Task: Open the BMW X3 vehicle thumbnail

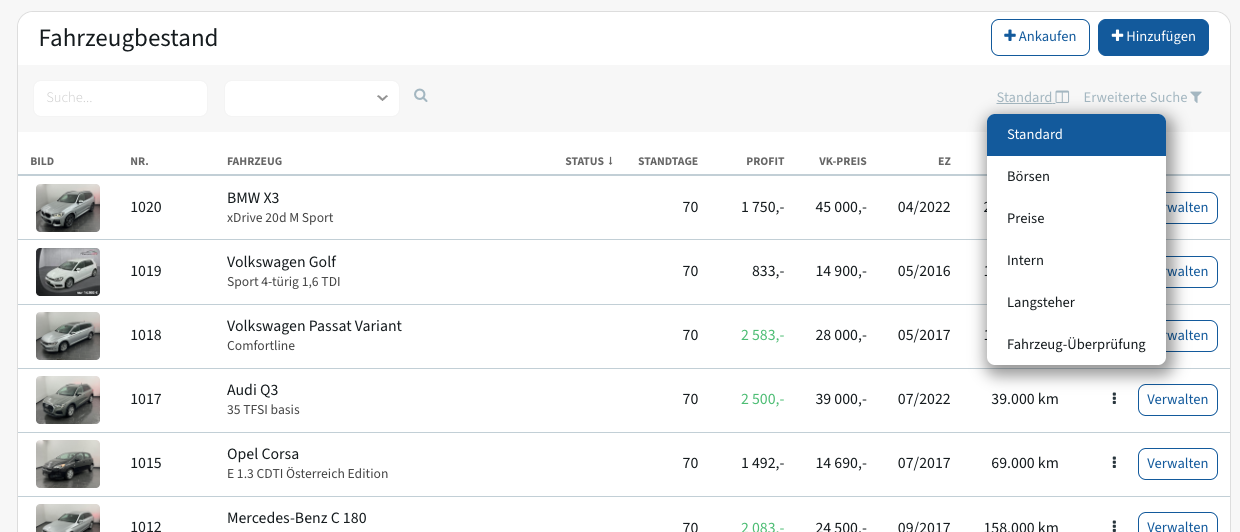Action: [68, 208]
